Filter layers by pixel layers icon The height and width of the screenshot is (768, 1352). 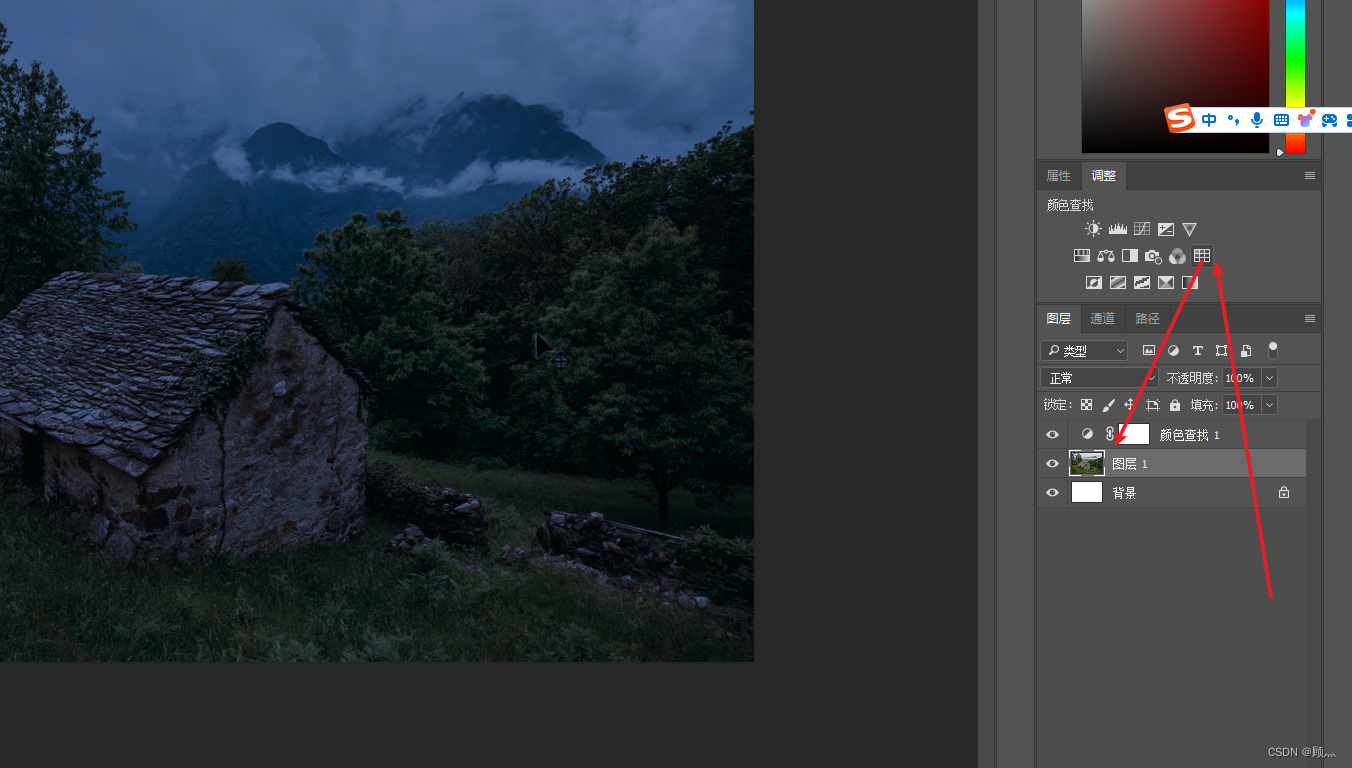tap(1149, 351)
